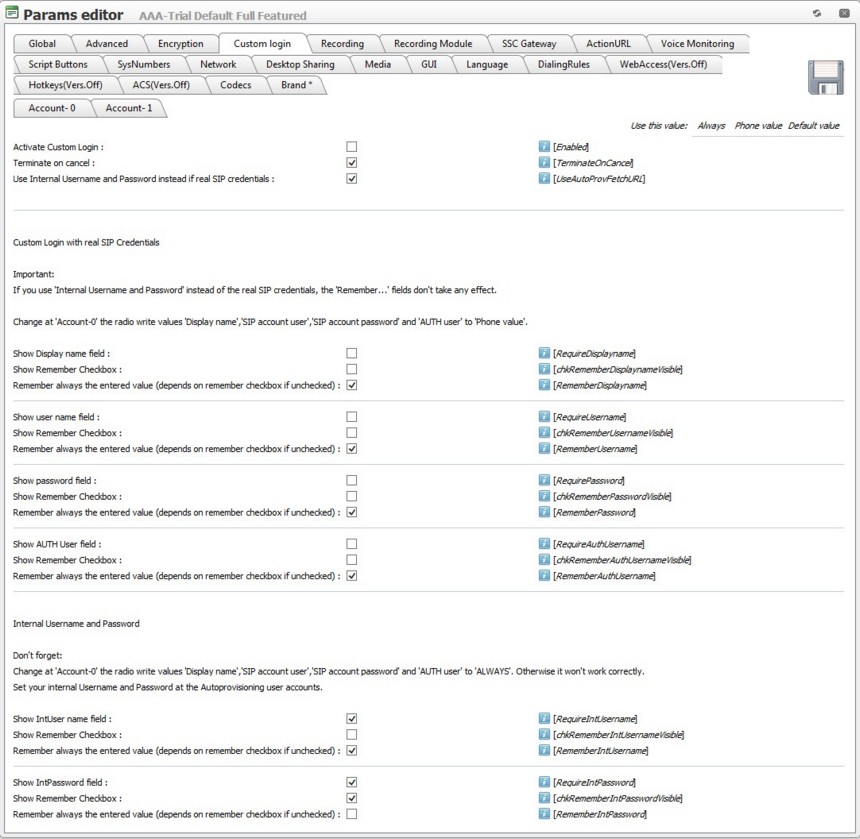
Task: Click info icon next to Enabled
Action: 544,147
